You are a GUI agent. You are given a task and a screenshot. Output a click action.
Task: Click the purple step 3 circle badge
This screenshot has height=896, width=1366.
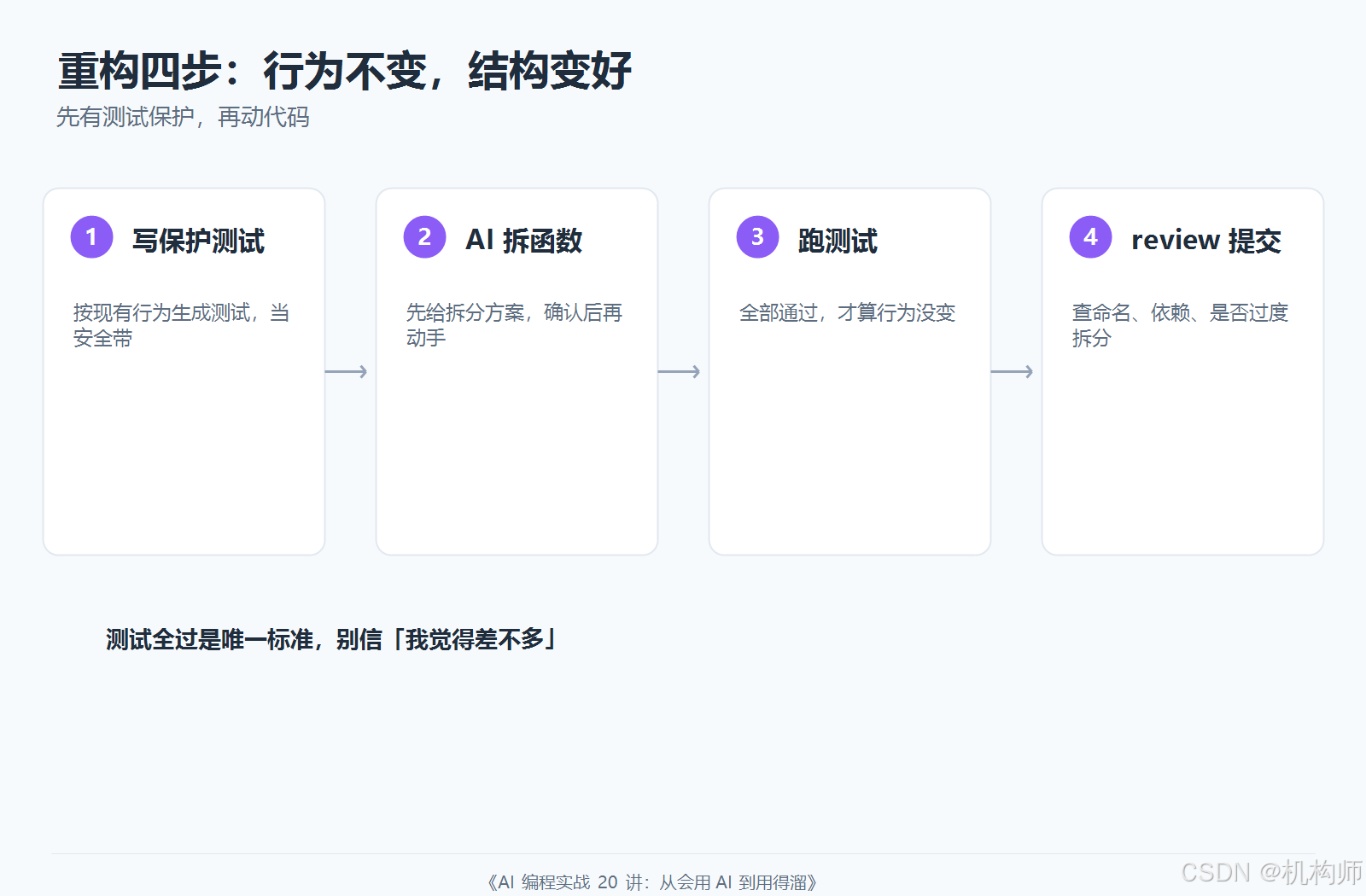(x=757, y=236)
